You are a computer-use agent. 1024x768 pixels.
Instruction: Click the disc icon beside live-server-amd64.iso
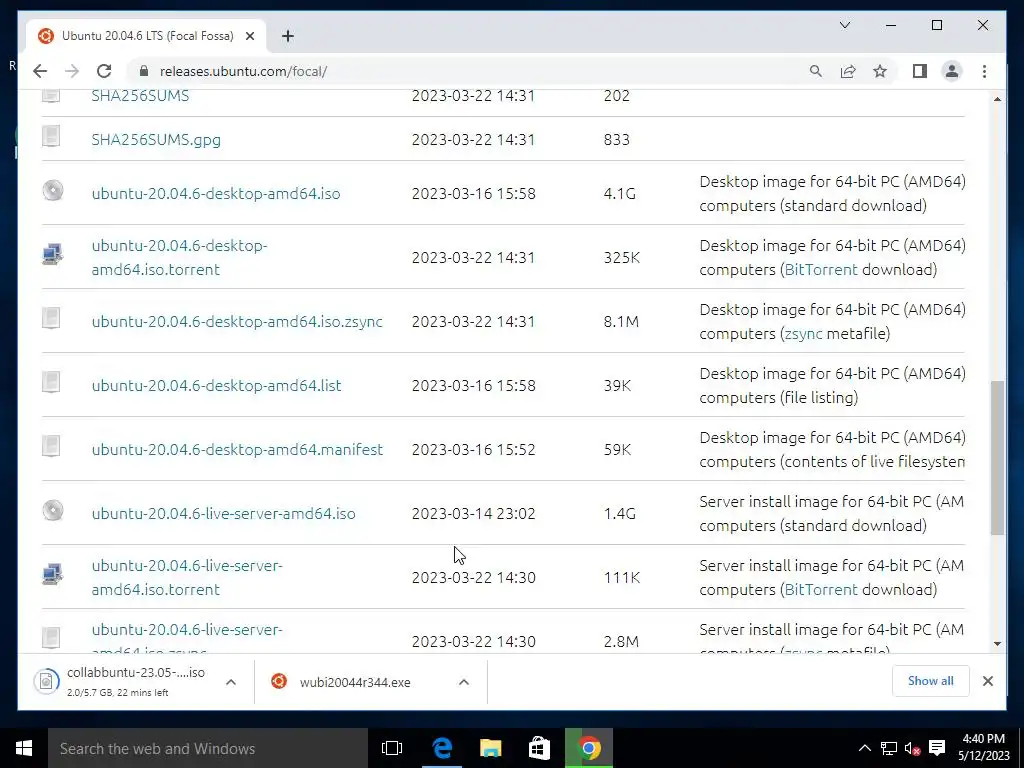(53, 510)
